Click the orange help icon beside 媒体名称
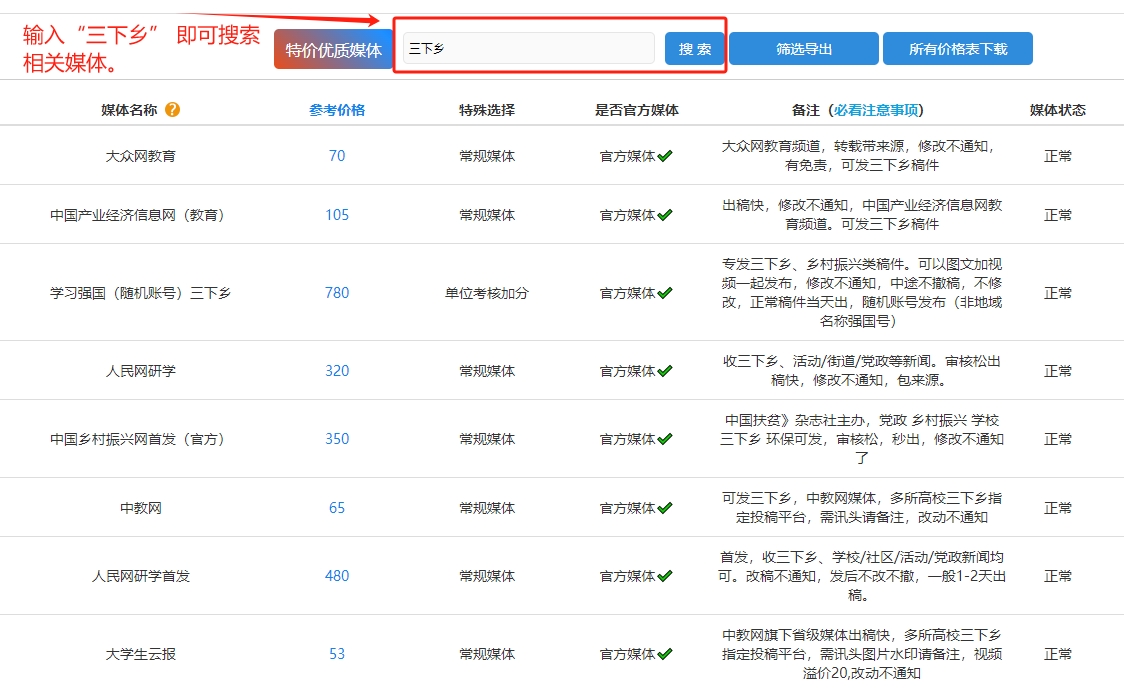 click(172, 110)
